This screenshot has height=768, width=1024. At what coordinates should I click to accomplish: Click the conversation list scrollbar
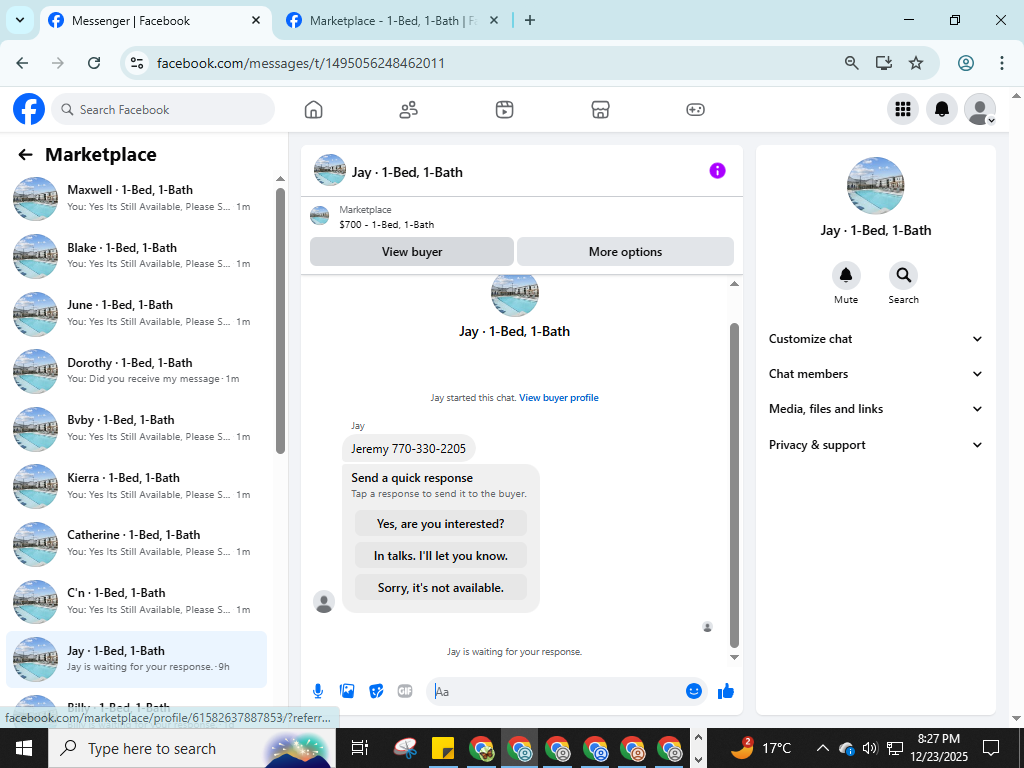coord(280,320)
